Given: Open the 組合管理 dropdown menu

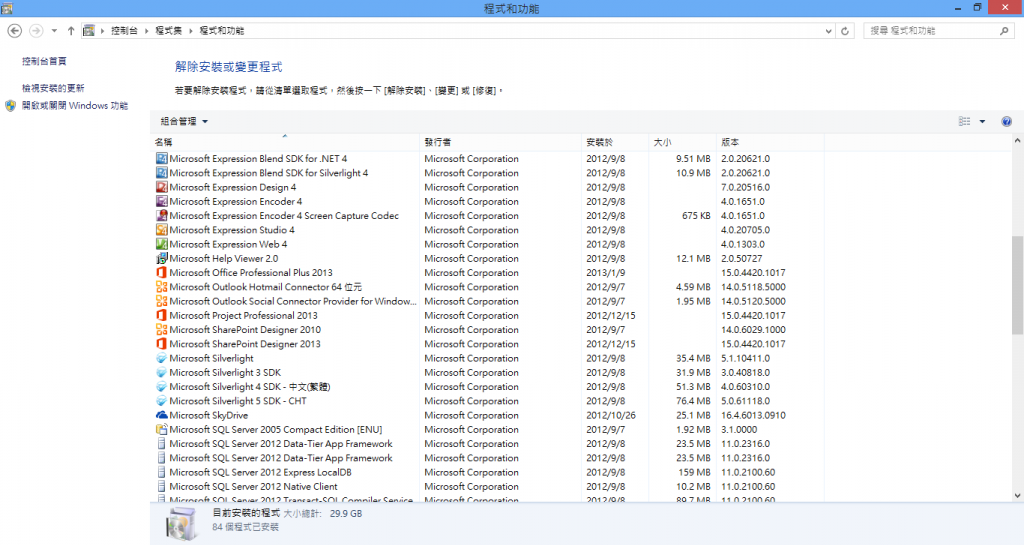Looking at the screenshot, I should (184, 121).
